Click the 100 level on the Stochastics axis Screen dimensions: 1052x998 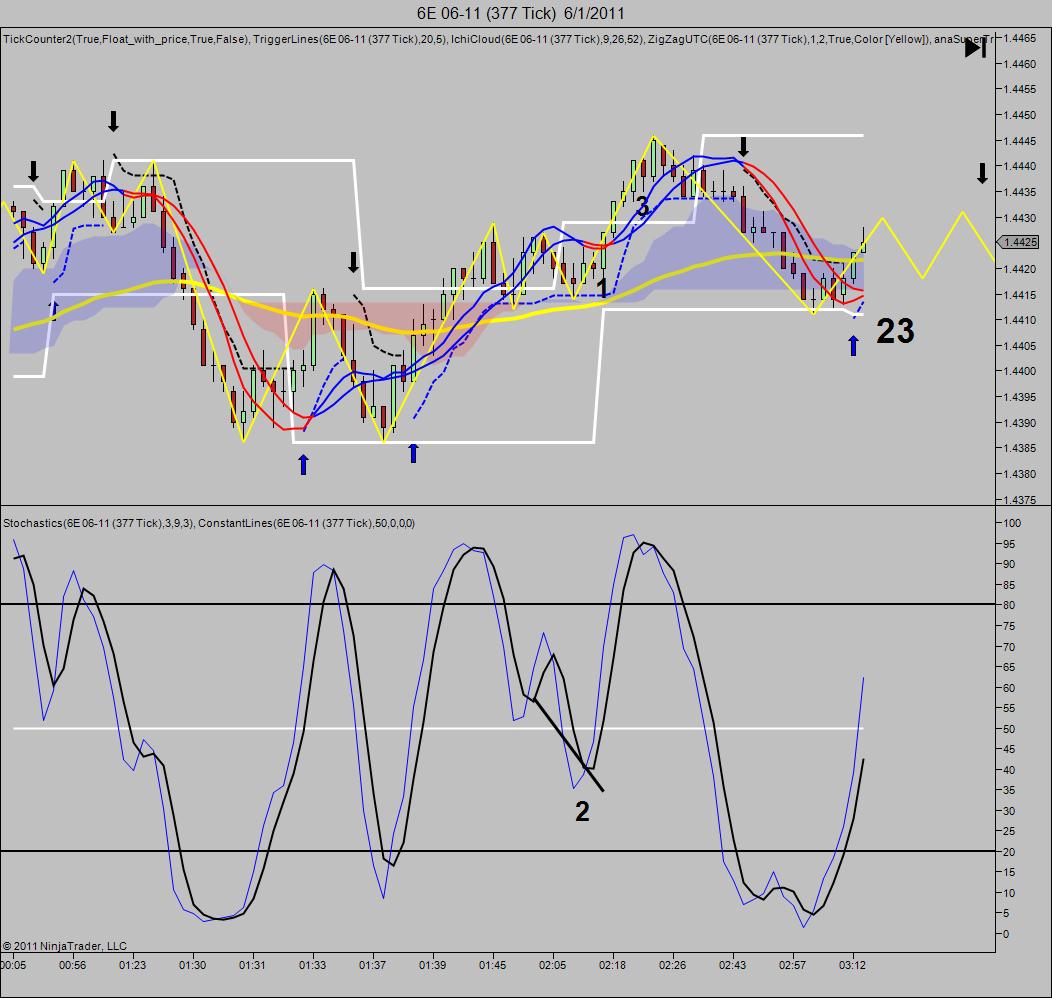coord(1012,523)
